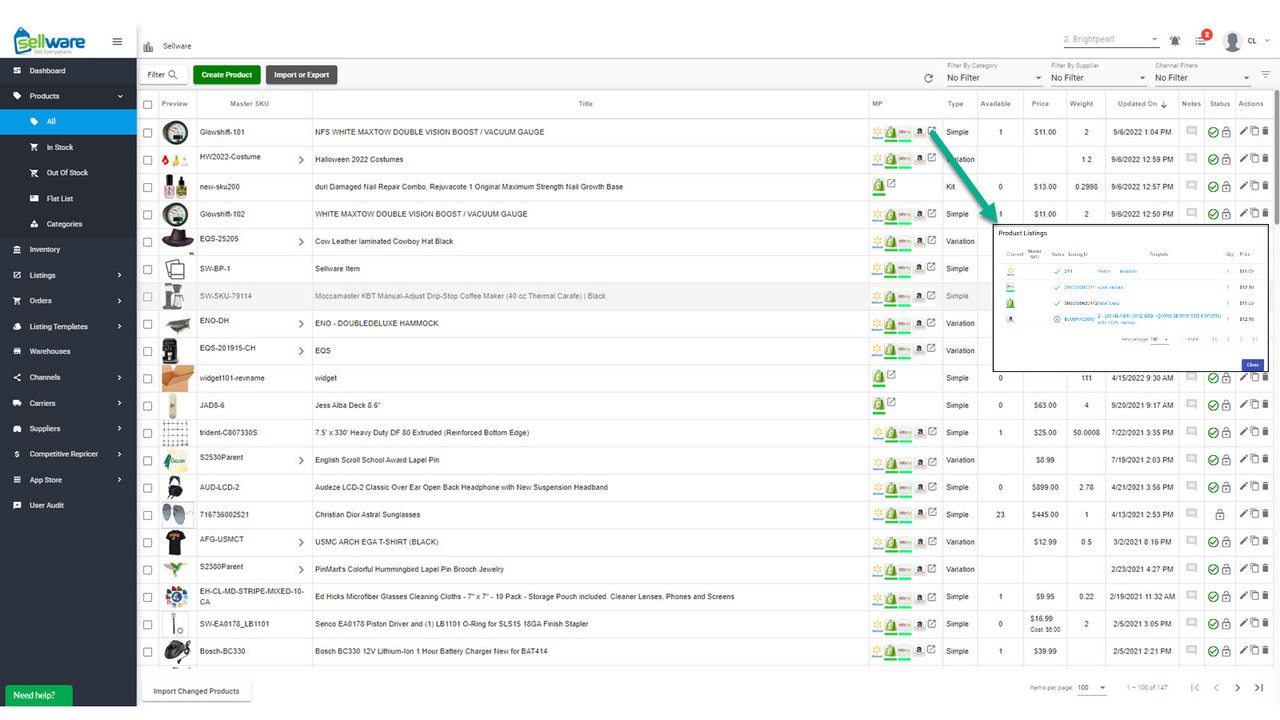Select the Amazon icon on the Glowshift-102 row

920,213
